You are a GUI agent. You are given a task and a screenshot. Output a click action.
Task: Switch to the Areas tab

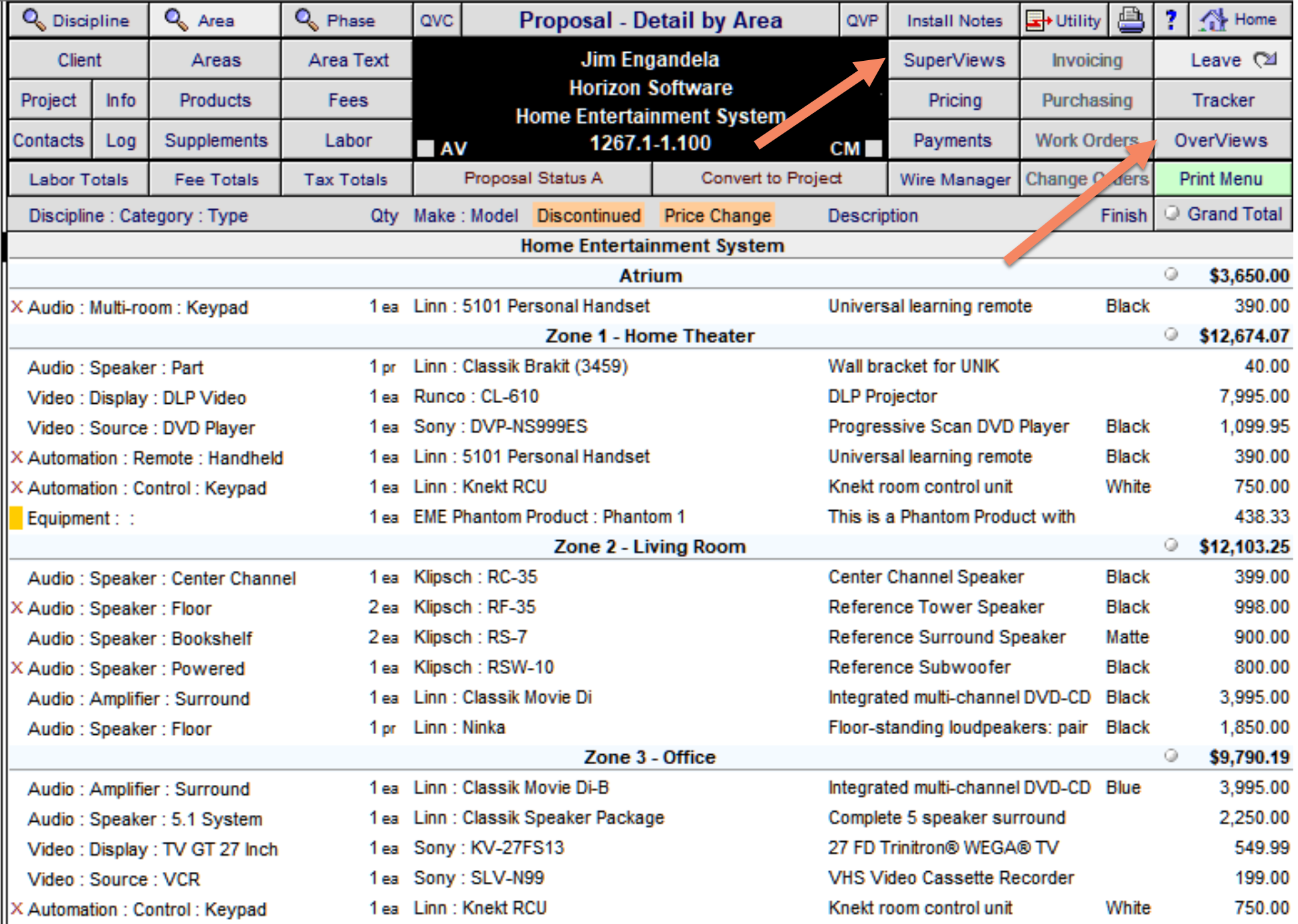pyautogui.click(x=215, y=60)
